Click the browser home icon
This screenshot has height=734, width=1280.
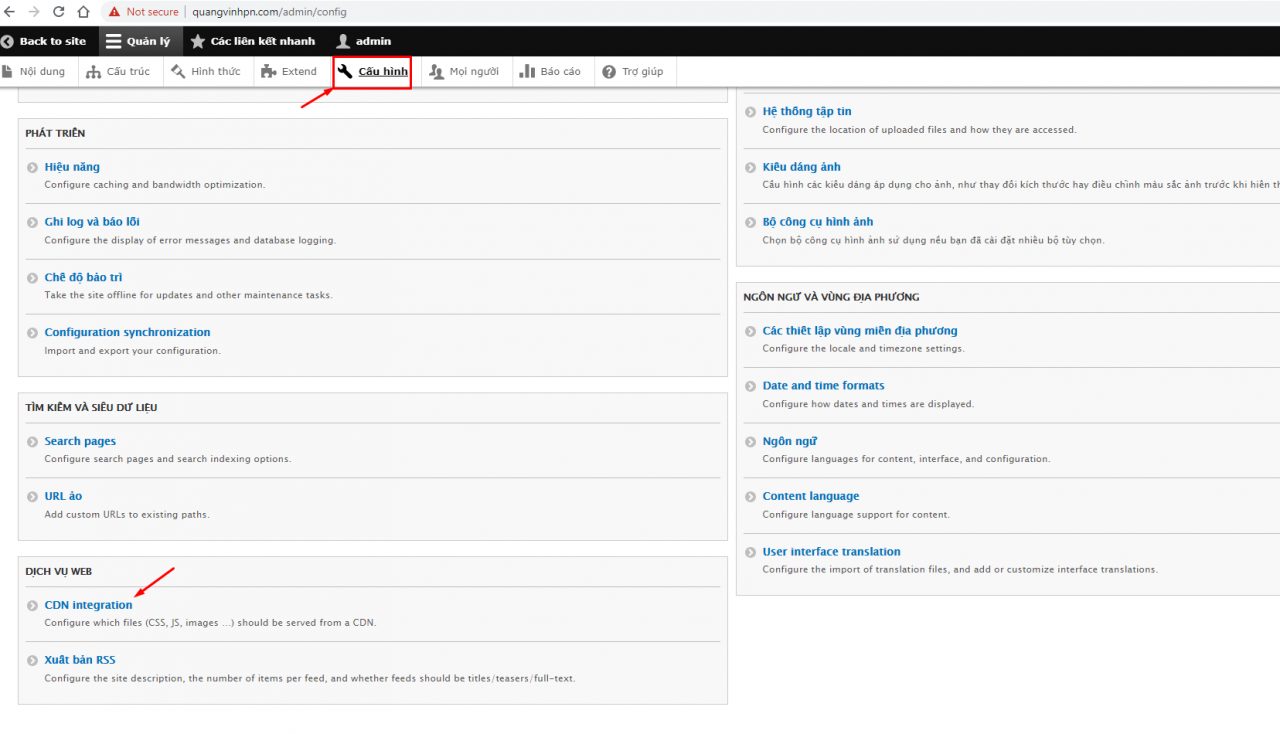tap(83, 12)
